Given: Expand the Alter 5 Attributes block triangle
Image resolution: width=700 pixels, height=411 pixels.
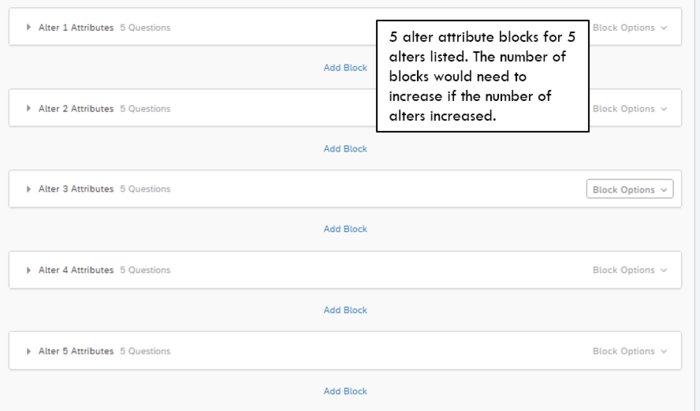Looking at the screenshot, I should [x=29, y=351].
